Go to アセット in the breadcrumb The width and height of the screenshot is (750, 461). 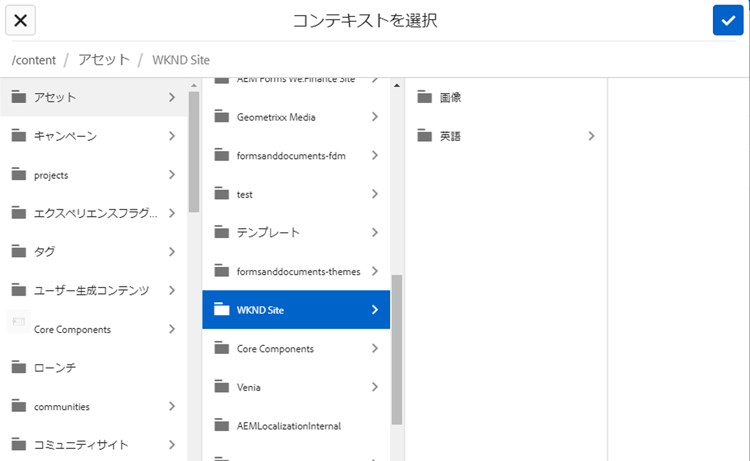(x=104, y=60)
